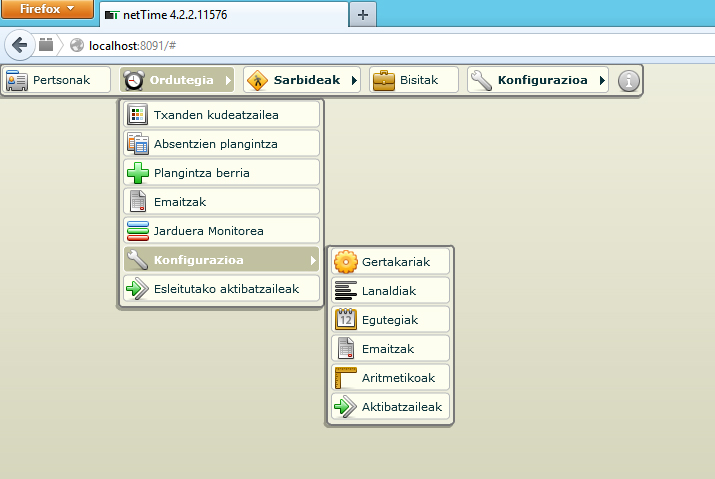This screenshot has height=479, width=715.
Task: Click the Sarbideak pedestrian sign icon
Action: [x=257, y=80]
